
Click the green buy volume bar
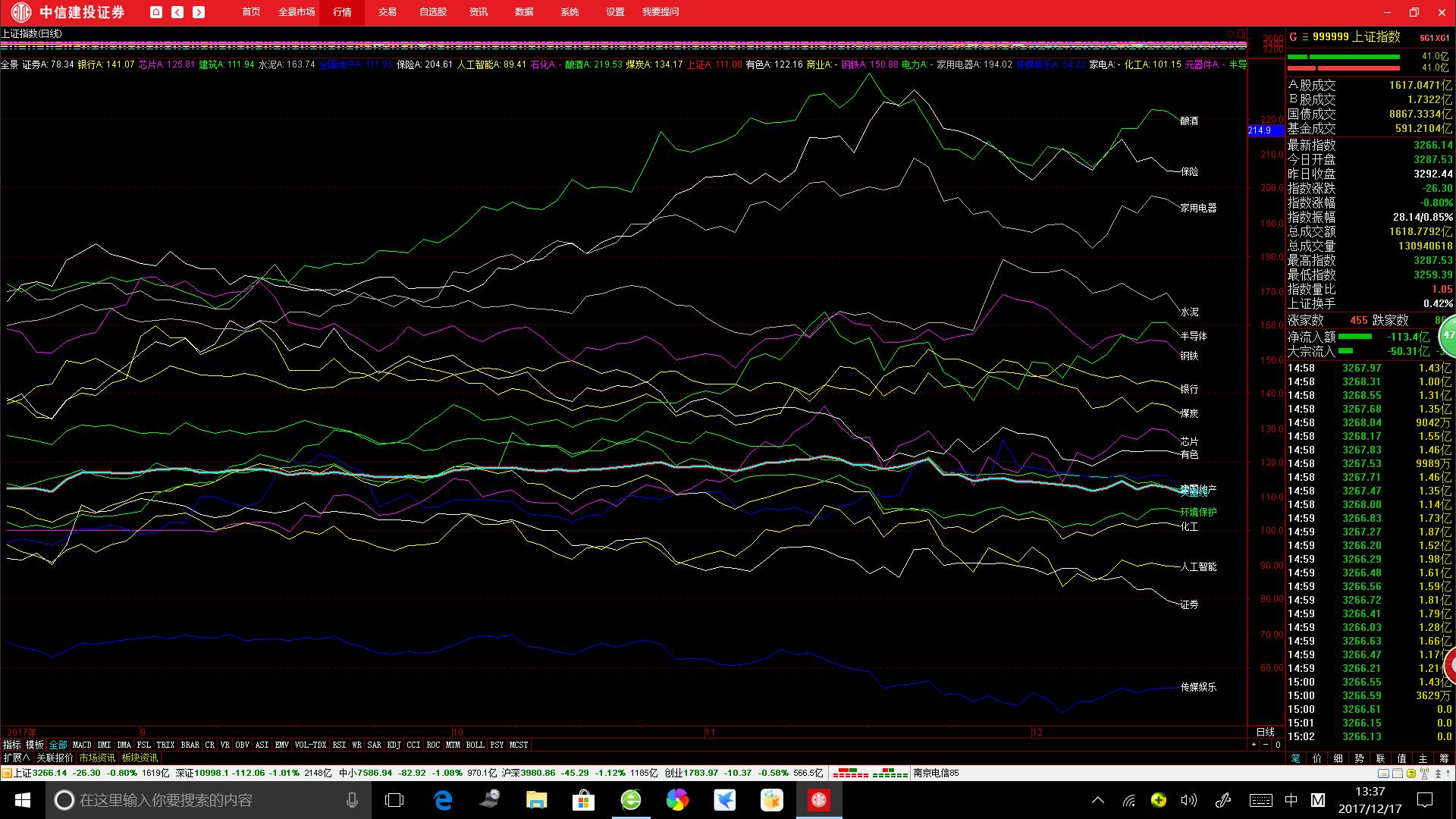(1344, 57)
